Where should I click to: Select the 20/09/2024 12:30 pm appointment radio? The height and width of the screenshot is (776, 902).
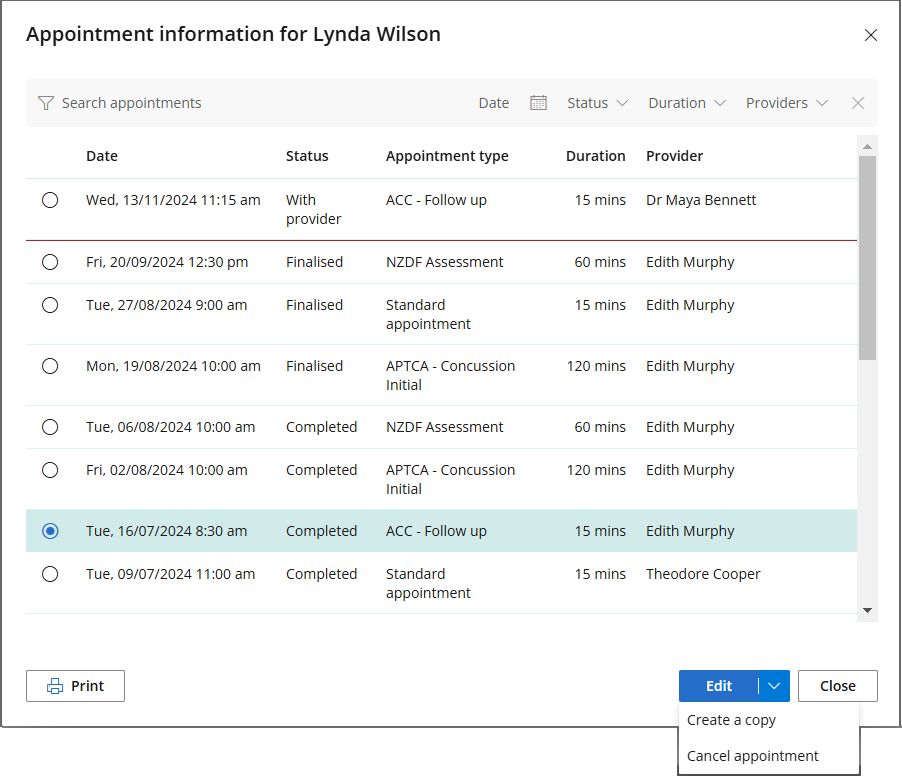pyautogui.click(x=50, y=262)
